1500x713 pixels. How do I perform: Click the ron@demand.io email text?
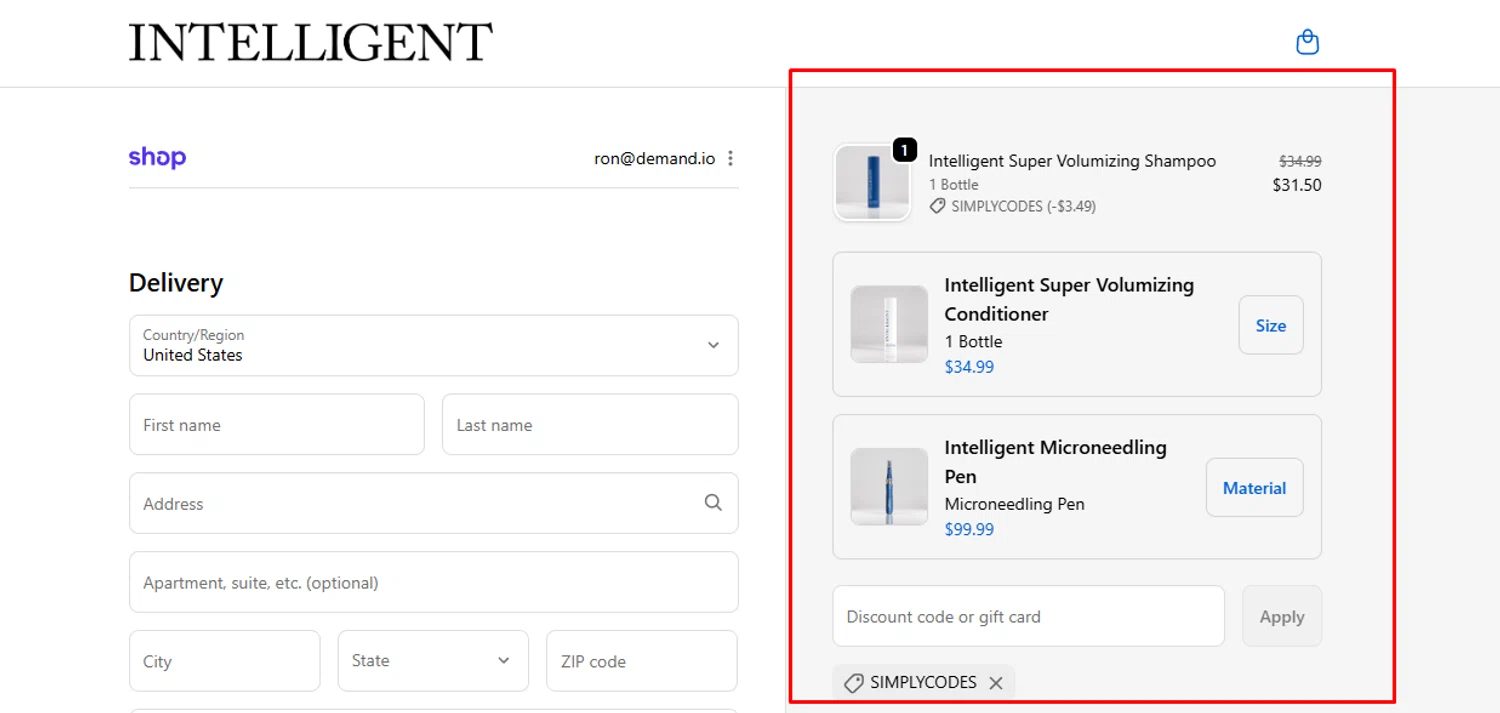tap(655, 158)
